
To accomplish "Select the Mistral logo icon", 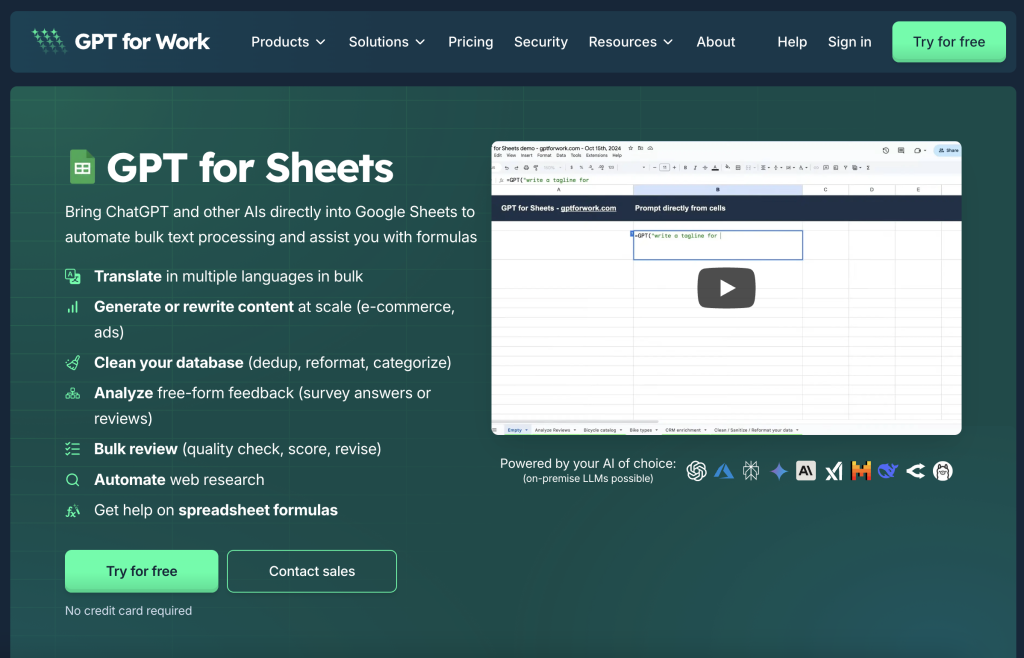I will click(x=861, y=471).
